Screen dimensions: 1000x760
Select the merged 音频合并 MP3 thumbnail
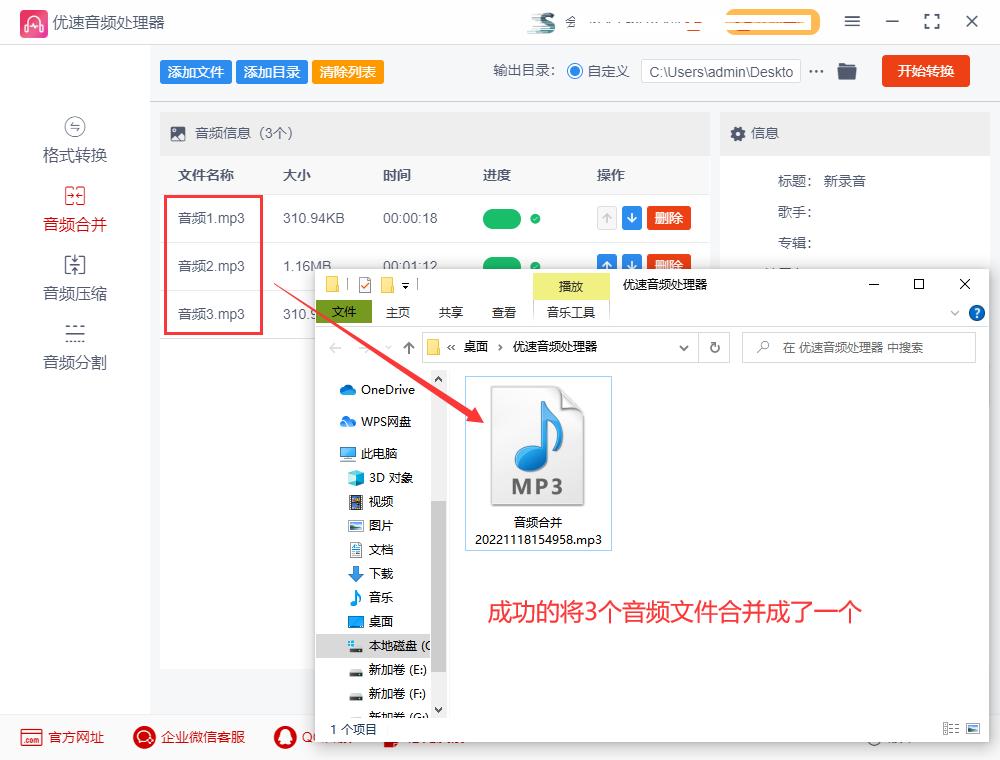click(x=538, y=445)
